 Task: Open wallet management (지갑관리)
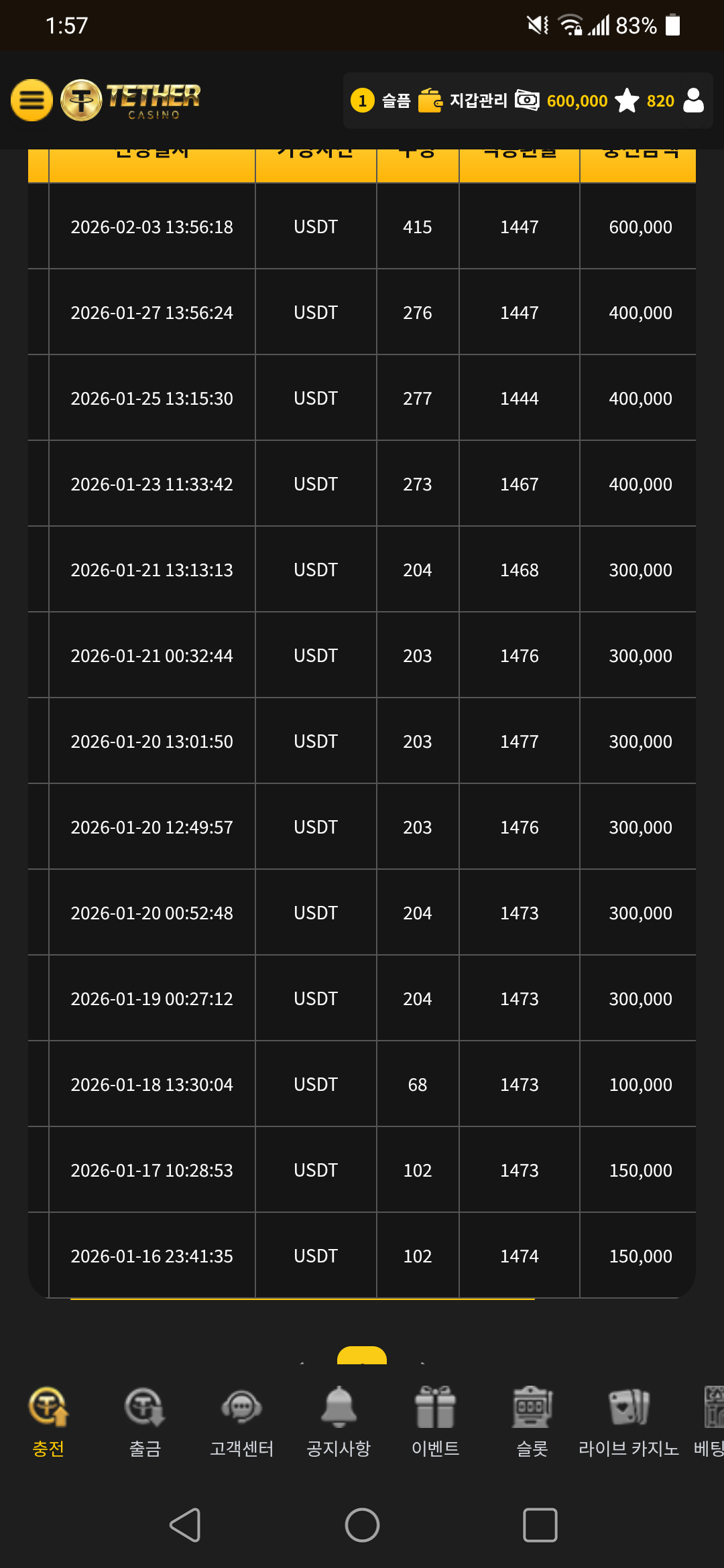click(x=463, y=101)
